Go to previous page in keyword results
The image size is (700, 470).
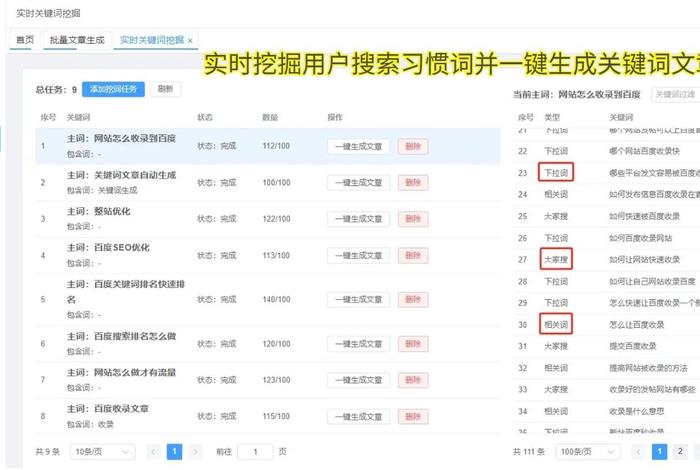[638, 452]
